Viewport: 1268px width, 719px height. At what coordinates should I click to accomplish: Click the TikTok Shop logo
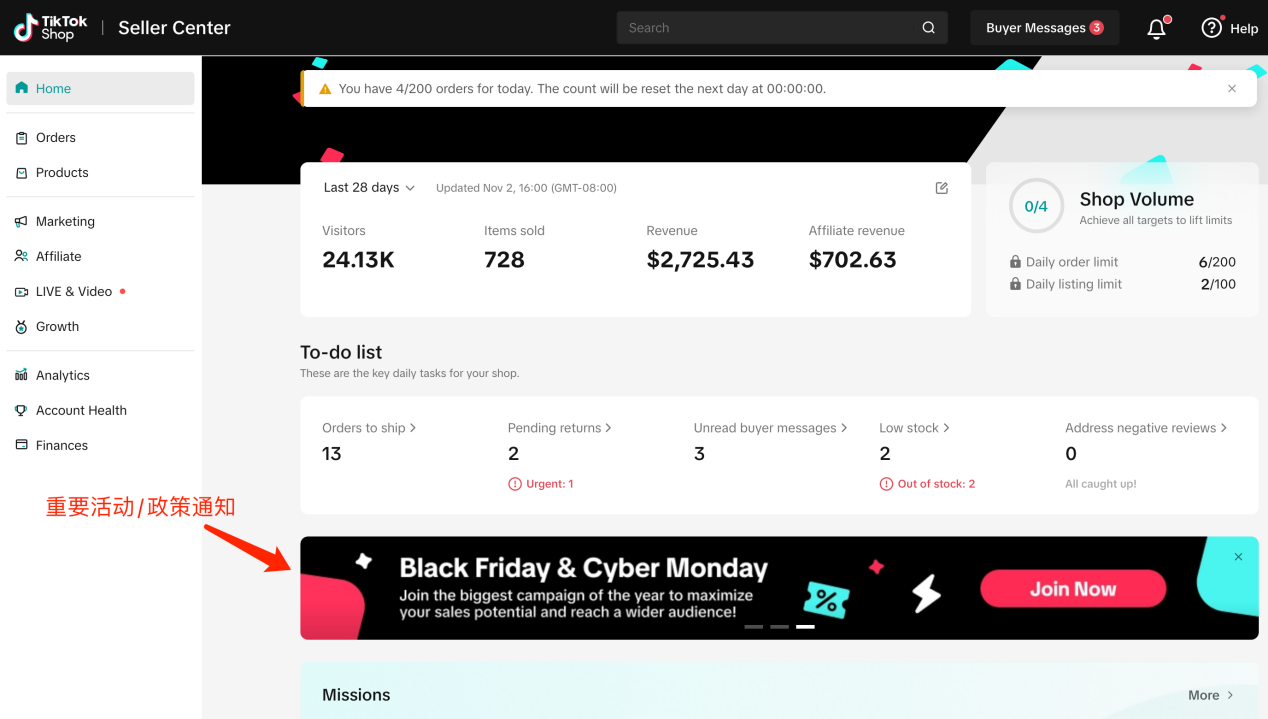[50, 28]
